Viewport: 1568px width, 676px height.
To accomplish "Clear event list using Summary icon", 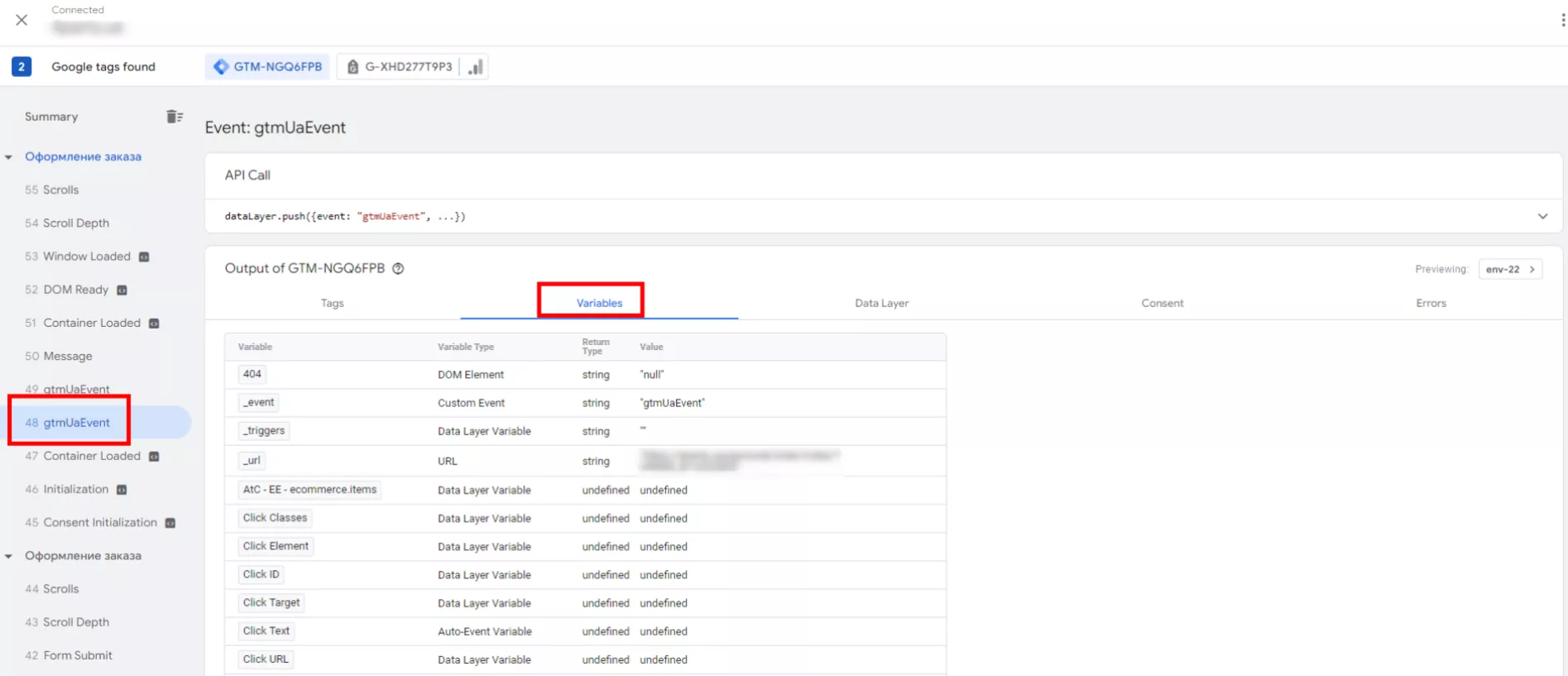I will [x=174, y=117].
